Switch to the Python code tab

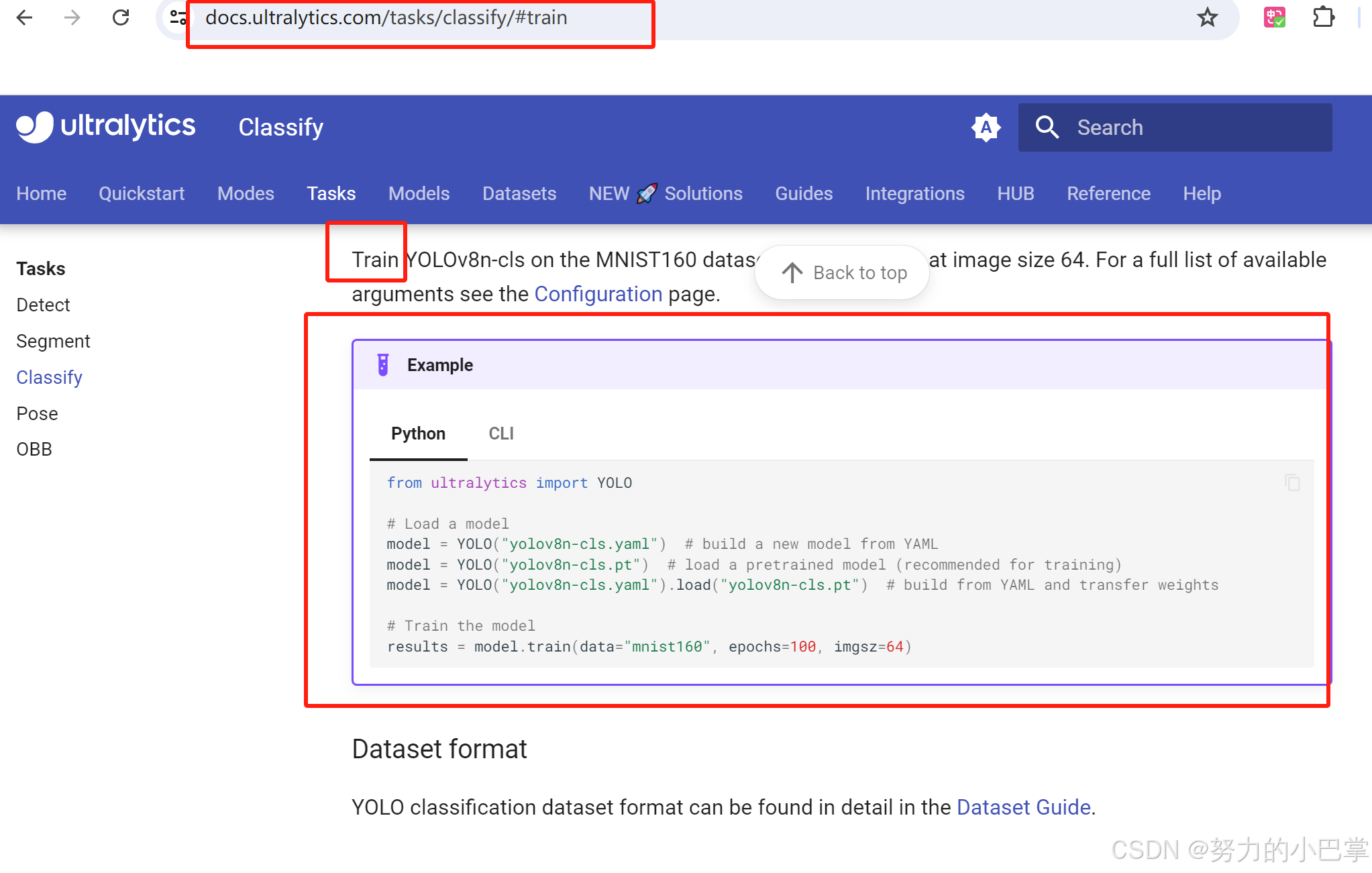click(418, 434)
